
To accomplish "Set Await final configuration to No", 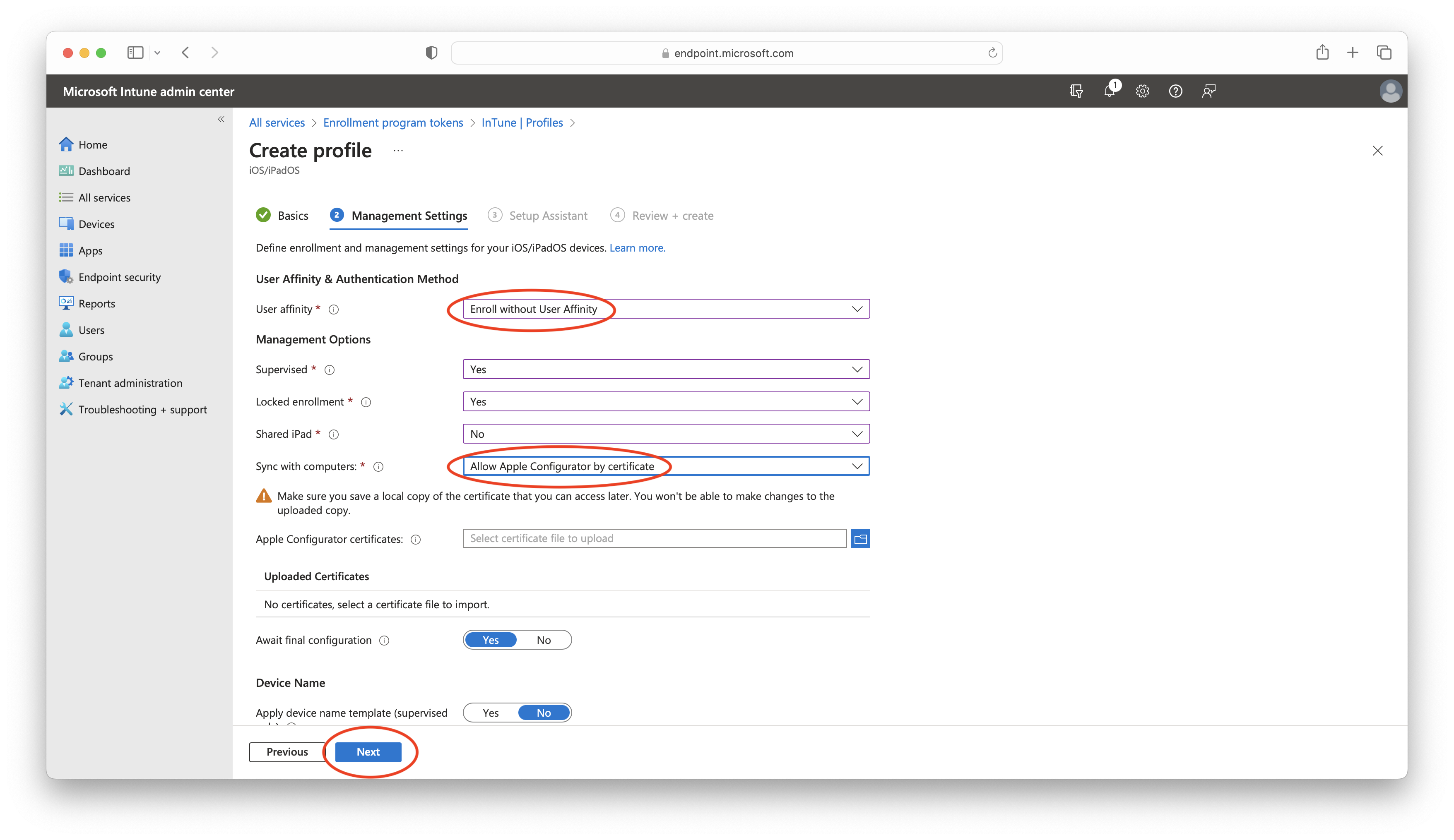I will [x=543, y=640].
